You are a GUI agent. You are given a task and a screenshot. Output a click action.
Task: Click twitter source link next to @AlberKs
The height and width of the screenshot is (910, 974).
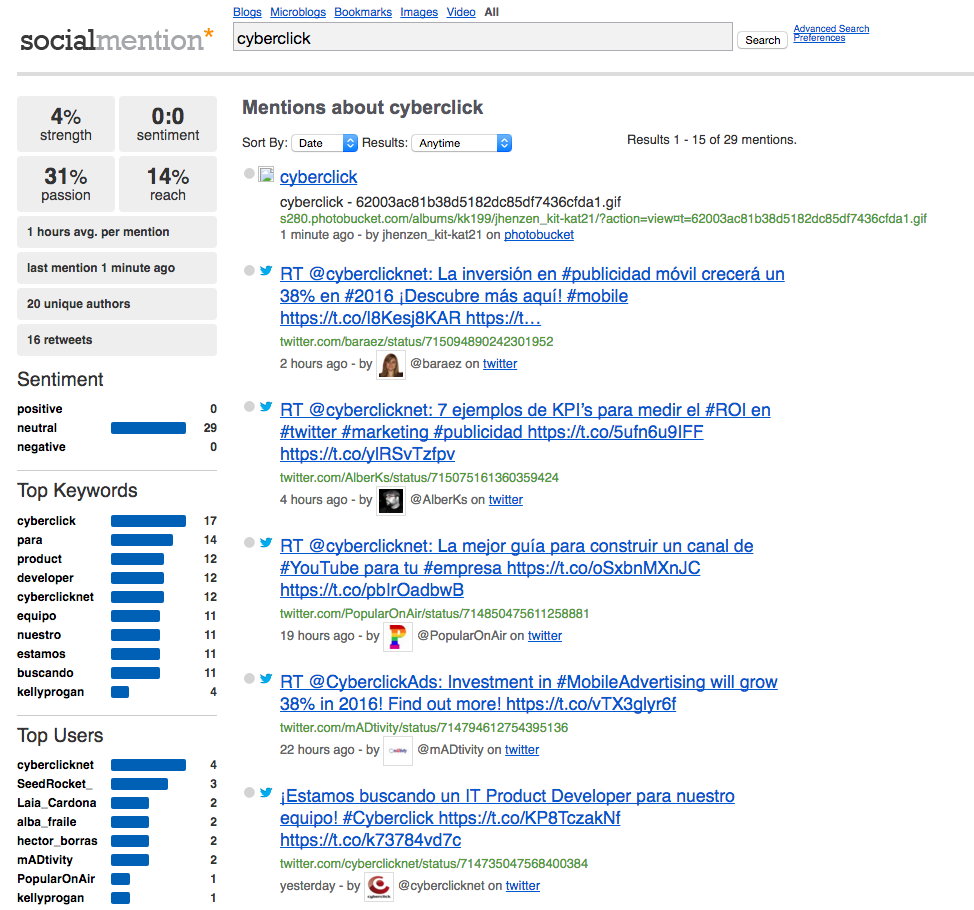pyautogui.click(x=506, y=500)
